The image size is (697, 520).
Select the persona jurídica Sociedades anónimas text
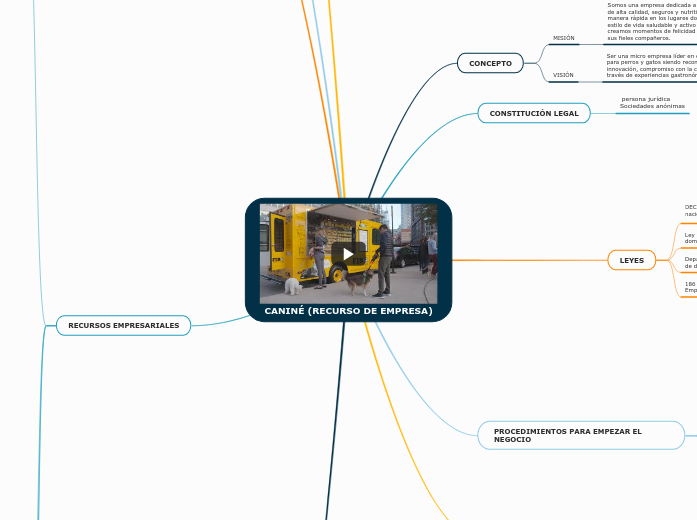(x=652, y=103)
